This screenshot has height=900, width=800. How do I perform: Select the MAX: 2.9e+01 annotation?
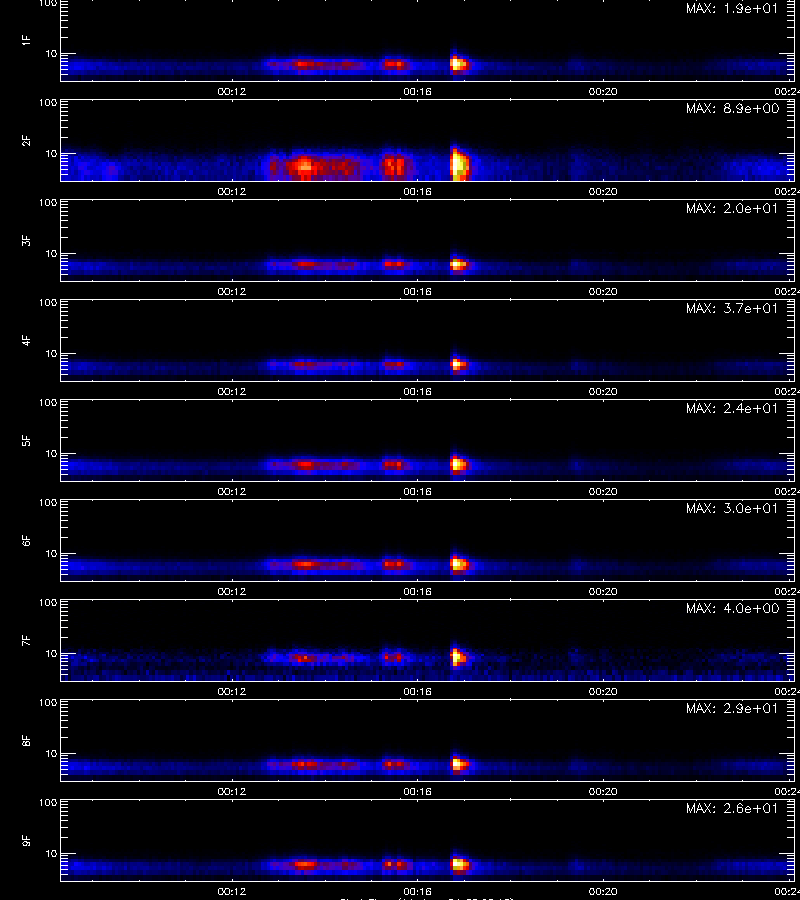click(732, 708)
